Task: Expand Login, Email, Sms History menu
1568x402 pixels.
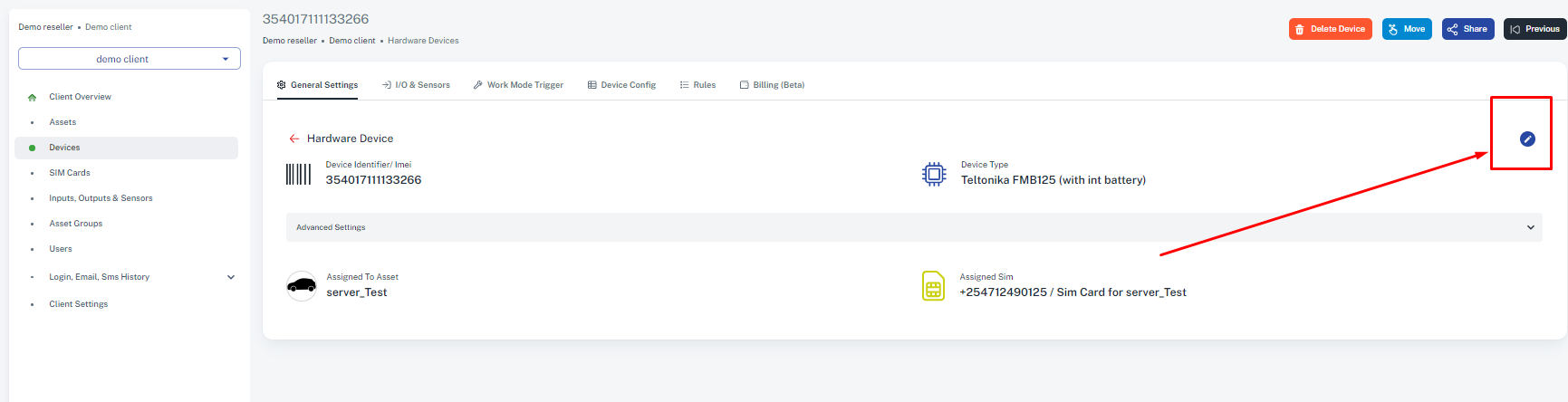Action: [x=231, y=277]
